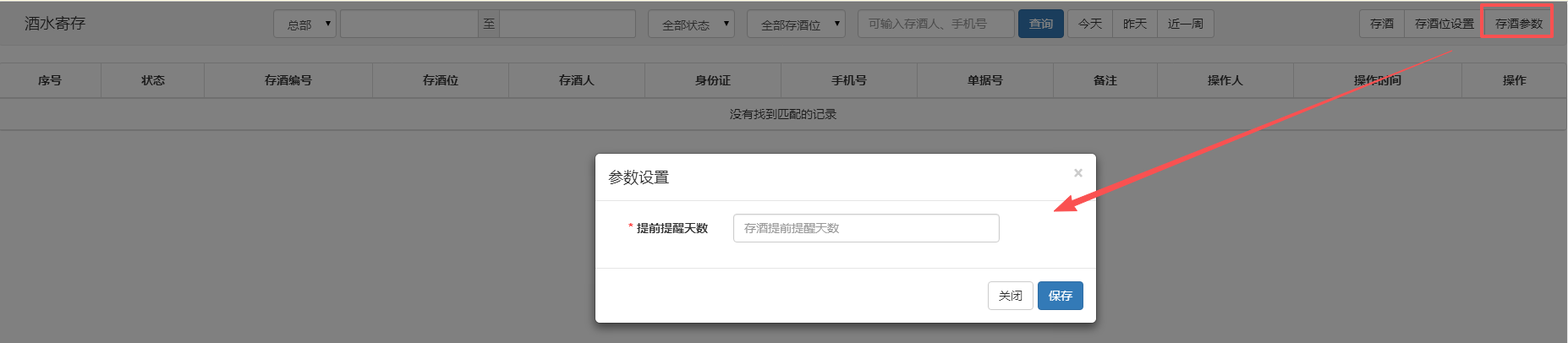Click the blue 查询 button
Viewport: 1568px width, 343px height.
click(x=1040, y=24)
